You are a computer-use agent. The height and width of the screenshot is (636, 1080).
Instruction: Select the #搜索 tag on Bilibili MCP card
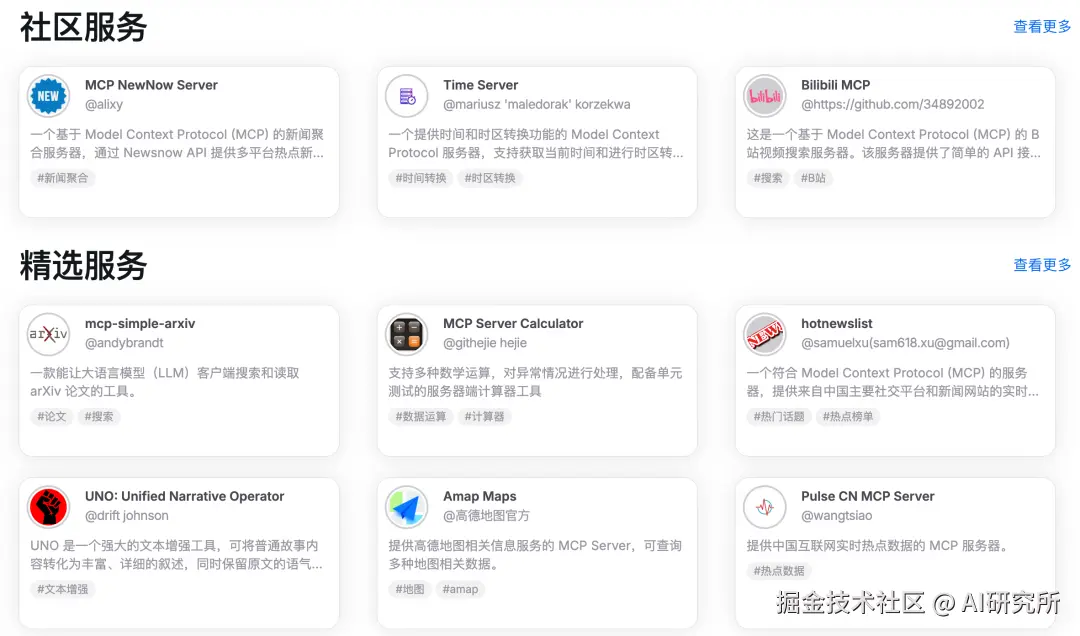(768, 178)
